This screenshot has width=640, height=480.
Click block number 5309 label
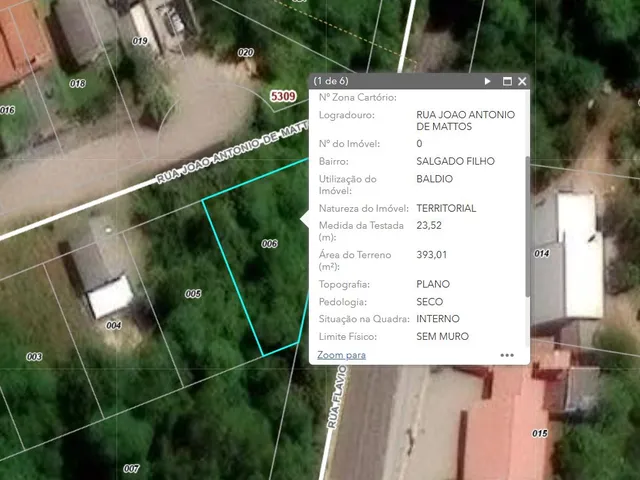point(283,96)
